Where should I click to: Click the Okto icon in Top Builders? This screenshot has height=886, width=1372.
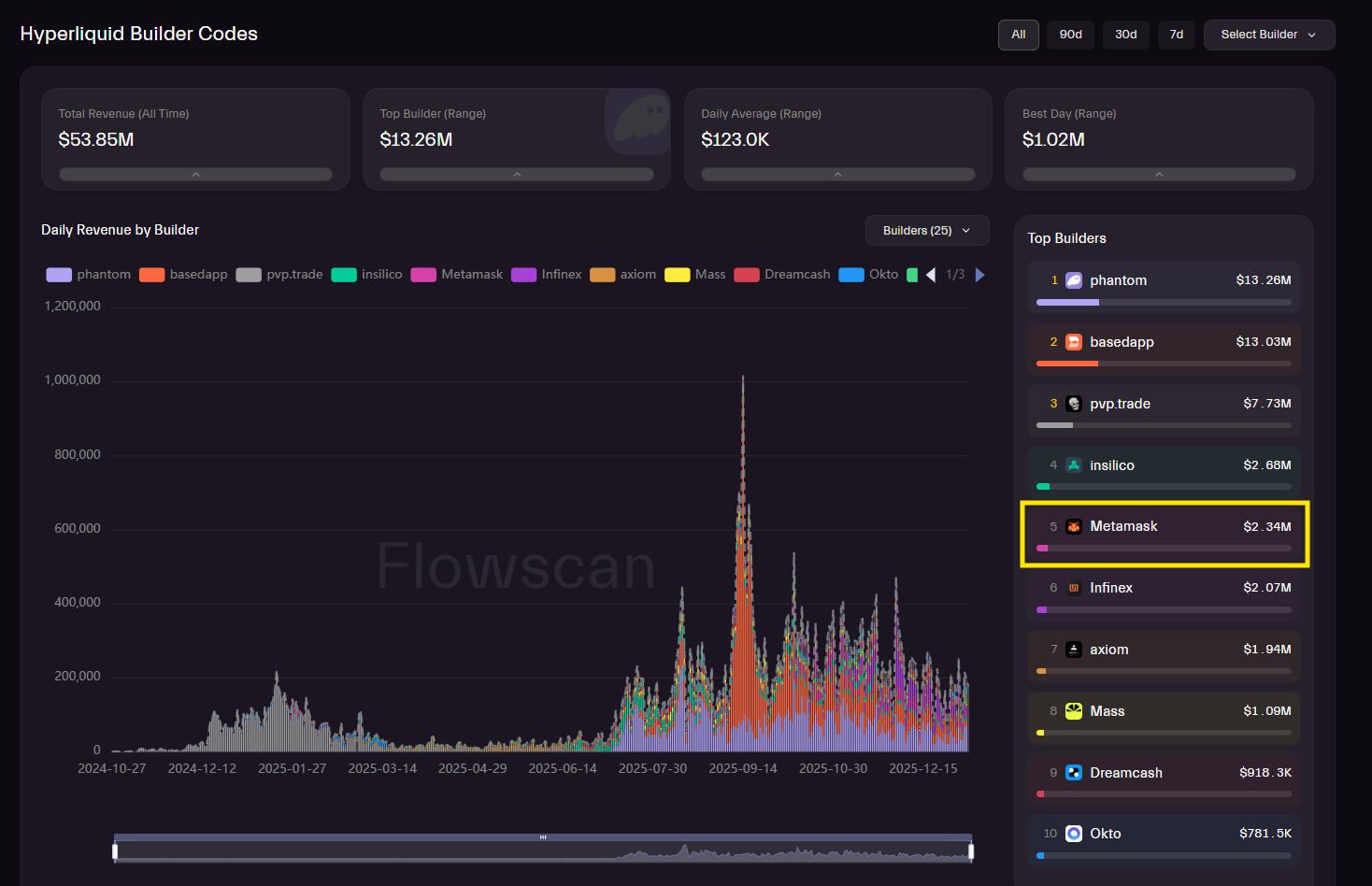[x=1073, y=833]
